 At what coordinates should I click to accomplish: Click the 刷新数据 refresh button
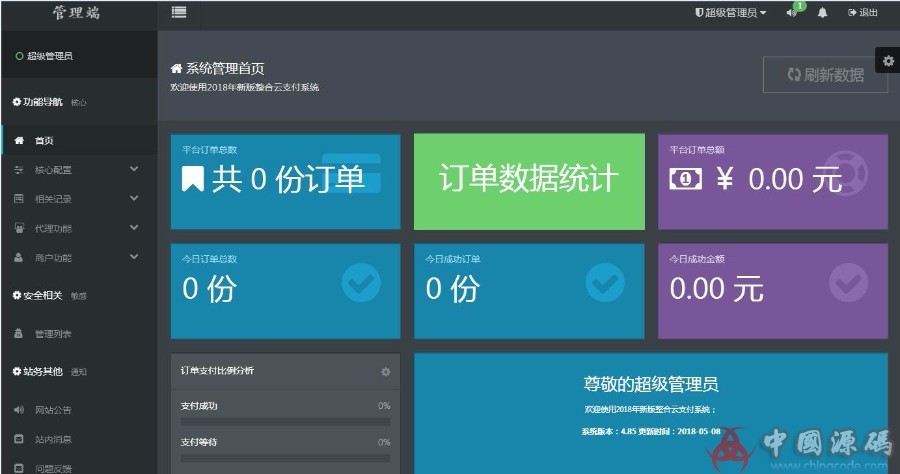coord(825,75)
